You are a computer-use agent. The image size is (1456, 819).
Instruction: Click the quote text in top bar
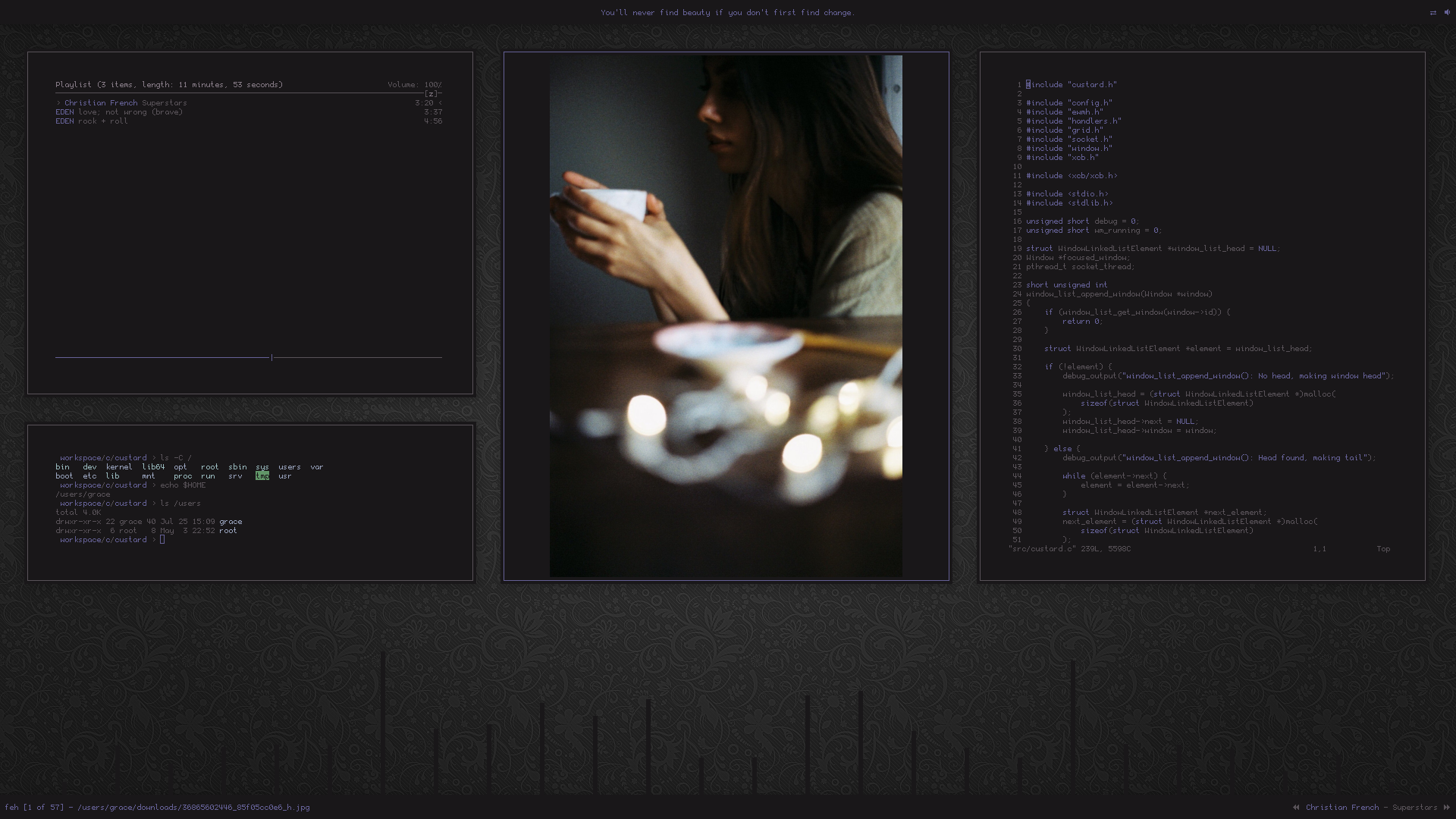(x=727, y=13)
